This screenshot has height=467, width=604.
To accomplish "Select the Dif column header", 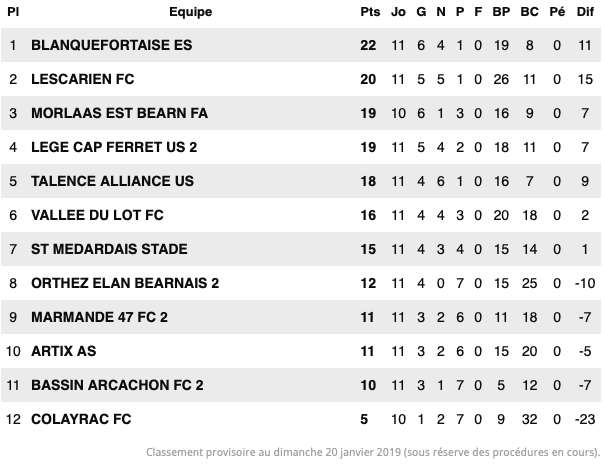I will point(585,12).
